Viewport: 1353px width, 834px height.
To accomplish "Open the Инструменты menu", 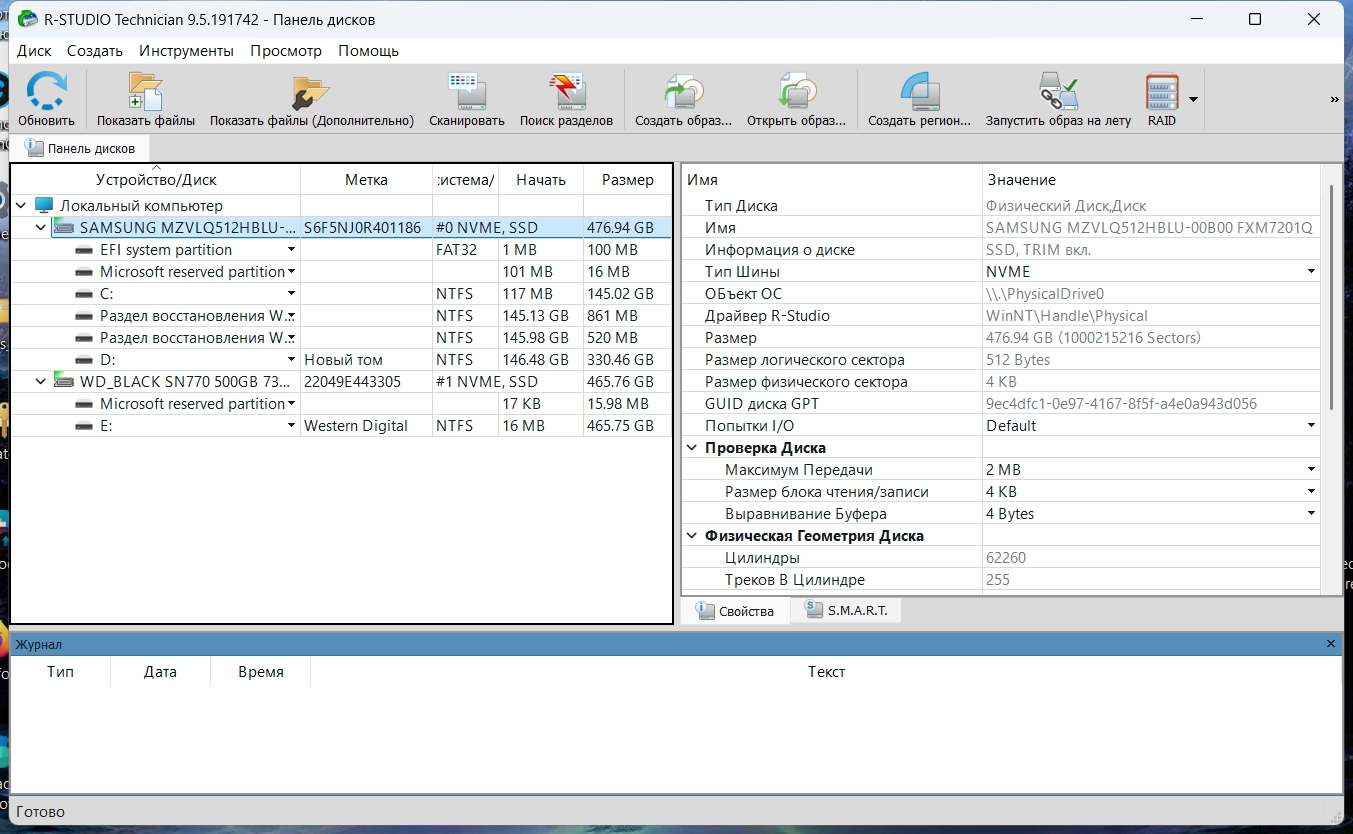I will click(x=186, y=51).
